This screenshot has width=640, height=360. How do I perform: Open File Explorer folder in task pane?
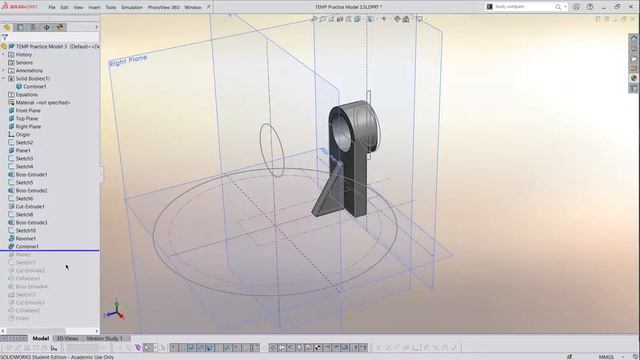click(x=634, y=58)
